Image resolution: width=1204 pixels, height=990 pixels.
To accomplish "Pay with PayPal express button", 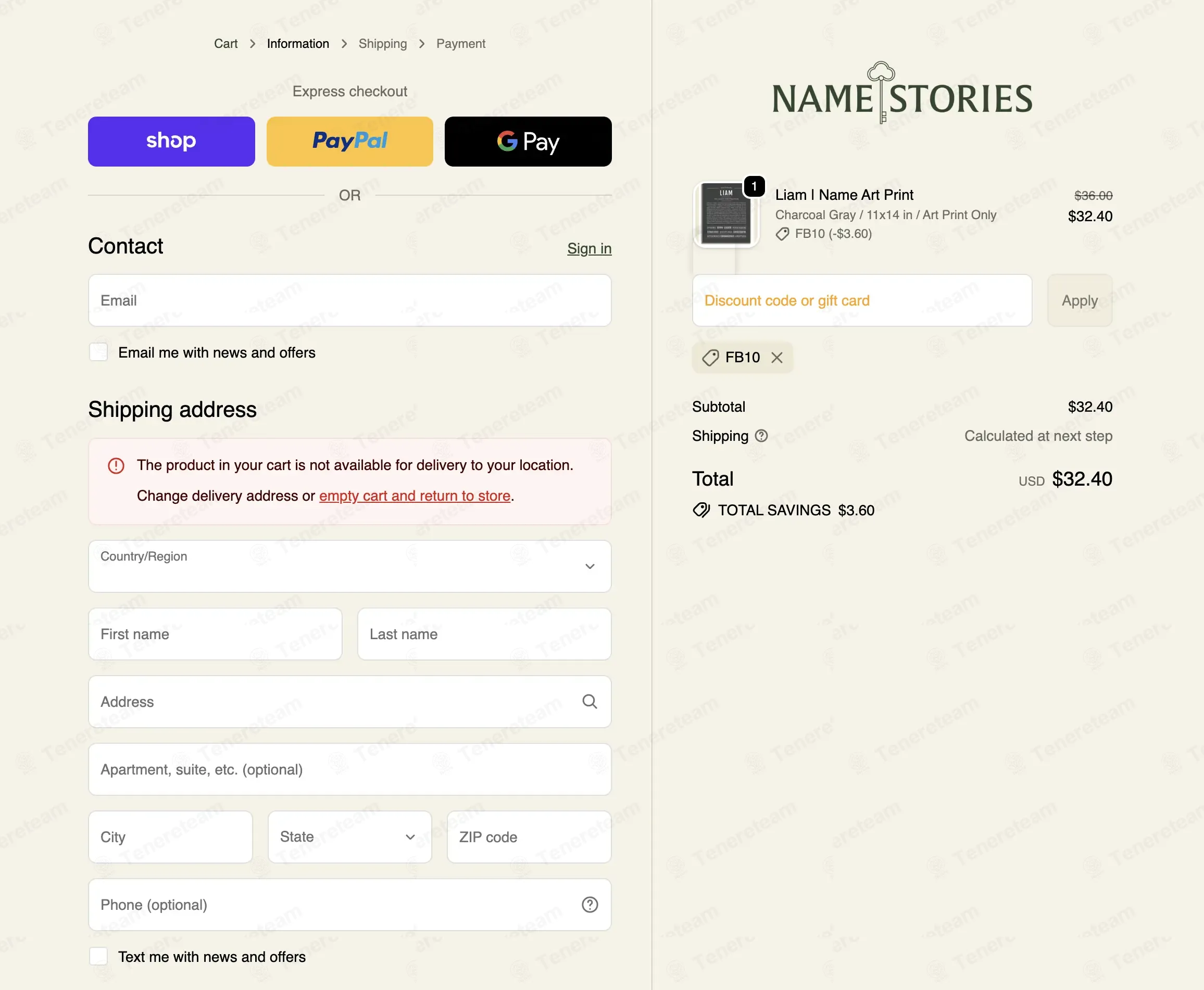I will tap(350, 142).
